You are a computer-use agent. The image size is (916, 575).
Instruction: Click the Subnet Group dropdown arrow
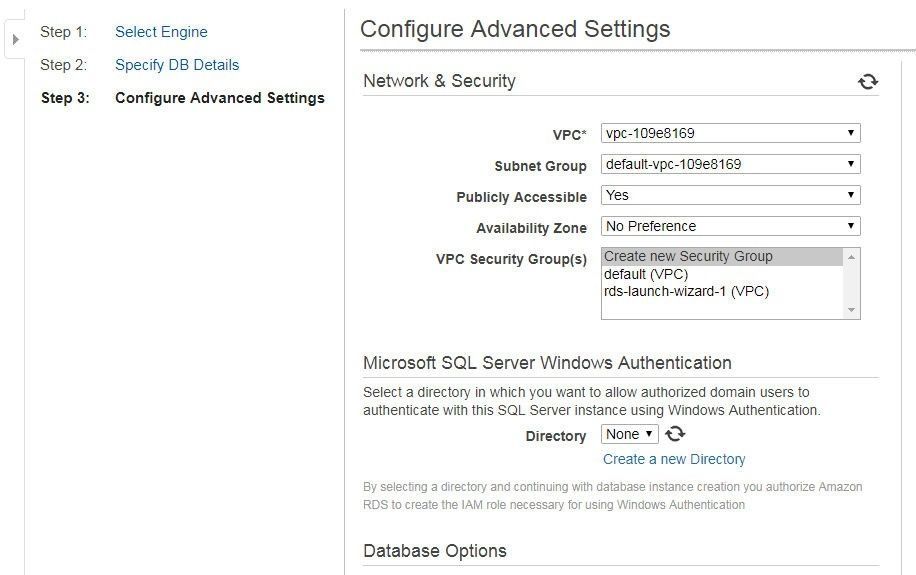tap(851, 164)
